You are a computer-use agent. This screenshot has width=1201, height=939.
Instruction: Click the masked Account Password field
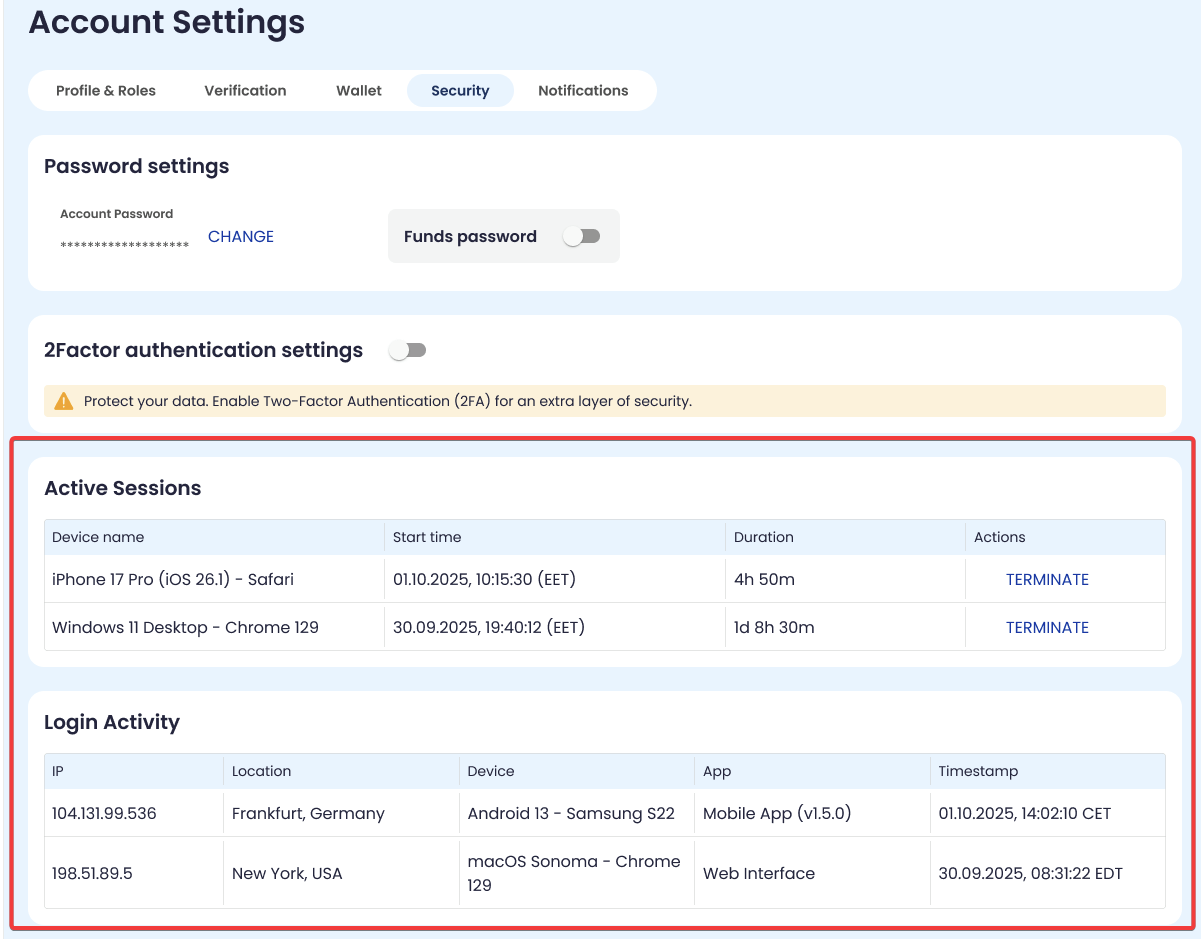point(124,245)
